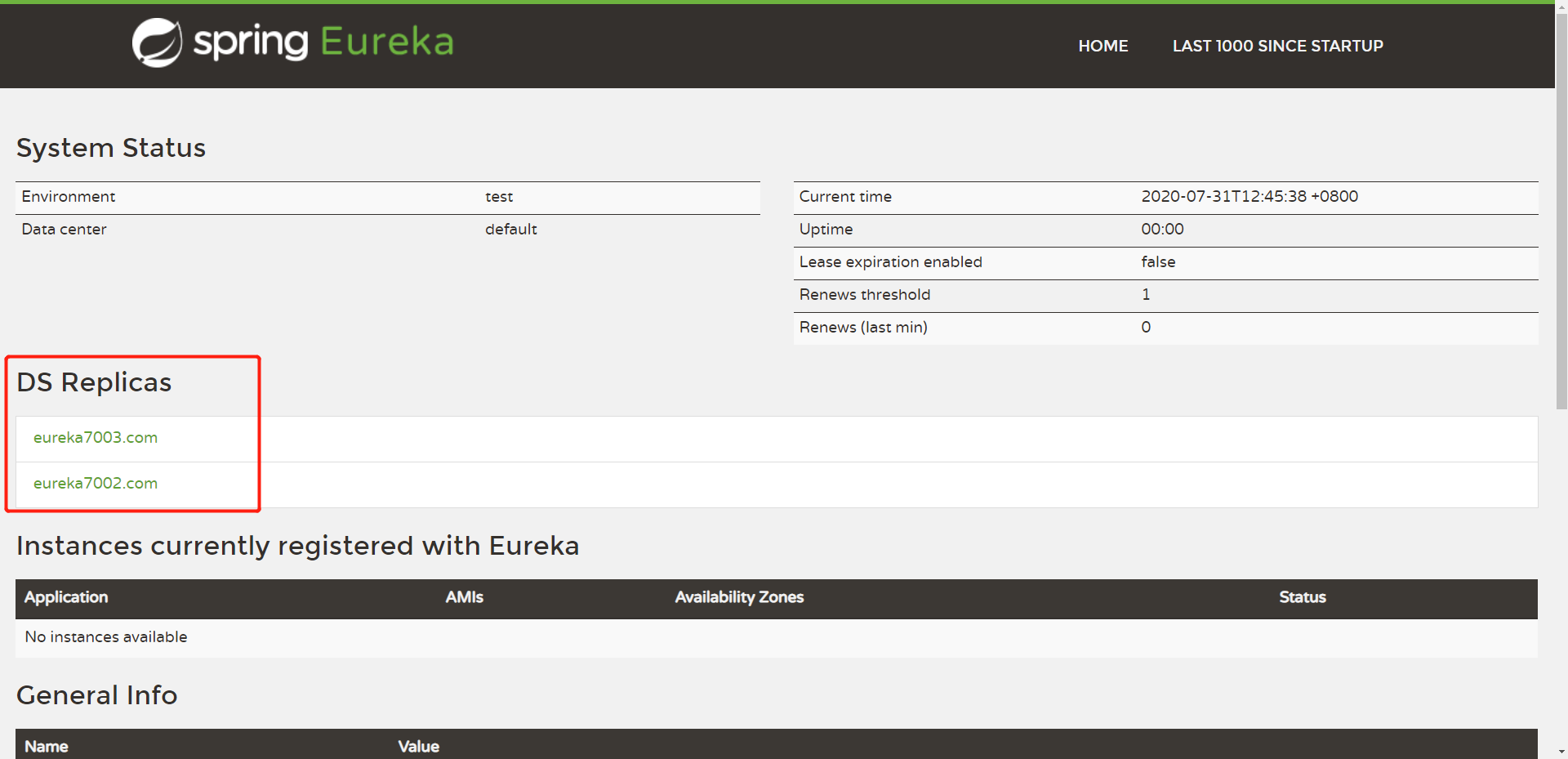The image size is (1568, 759).
Task: Click the Availability Zones column header
Action: tap(739, 597)
